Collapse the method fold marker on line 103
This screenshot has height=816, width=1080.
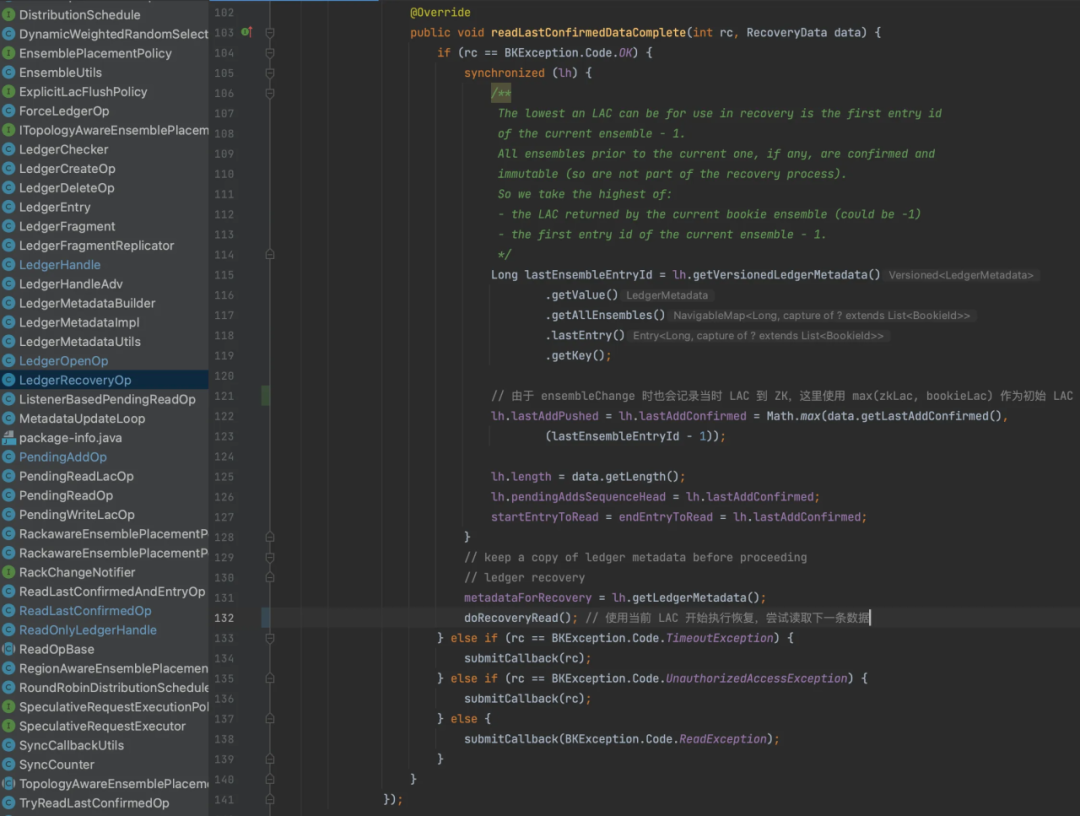[270, 32]
